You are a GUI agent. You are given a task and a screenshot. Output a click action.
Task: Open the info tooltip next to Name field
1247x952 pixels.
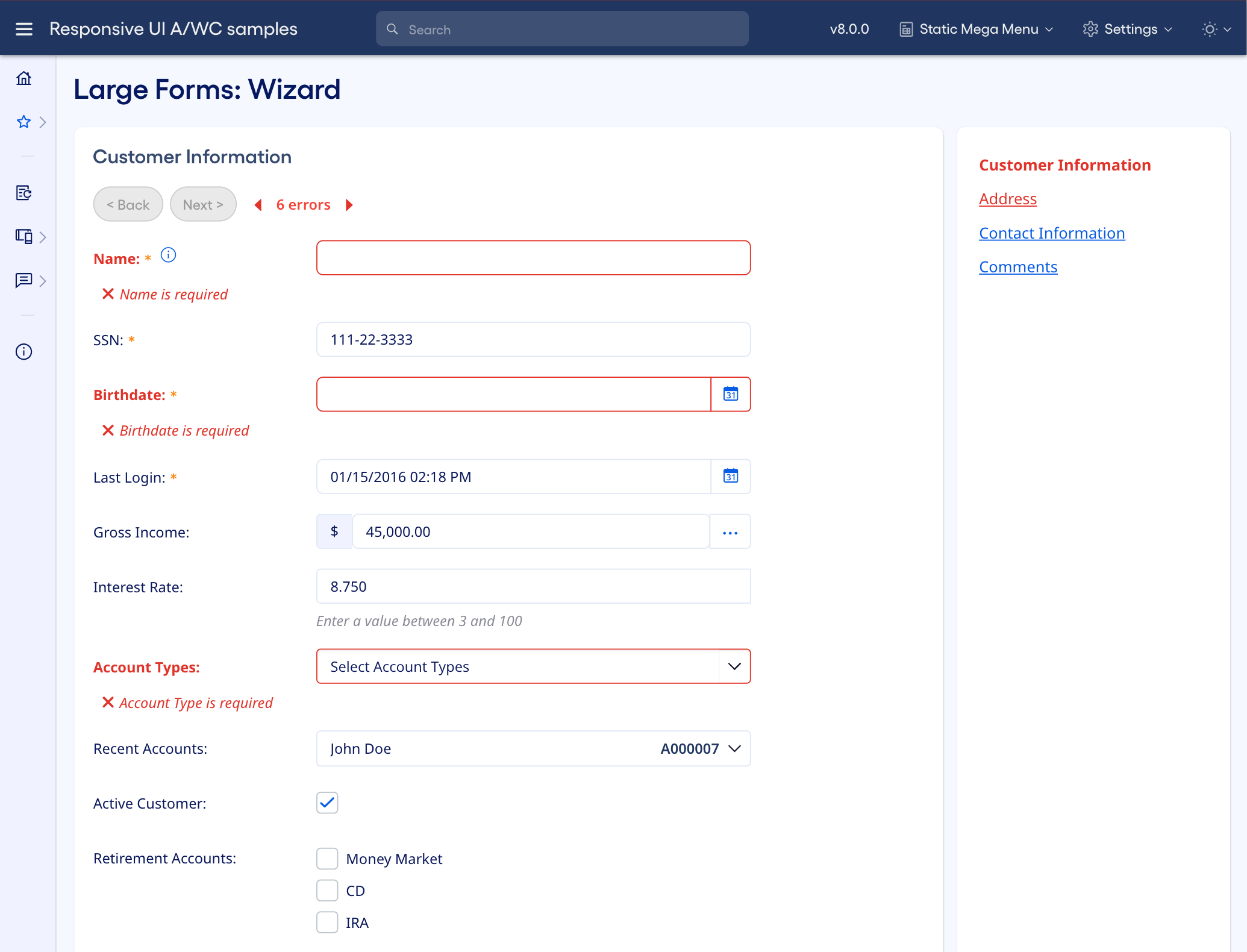point(168,255)
